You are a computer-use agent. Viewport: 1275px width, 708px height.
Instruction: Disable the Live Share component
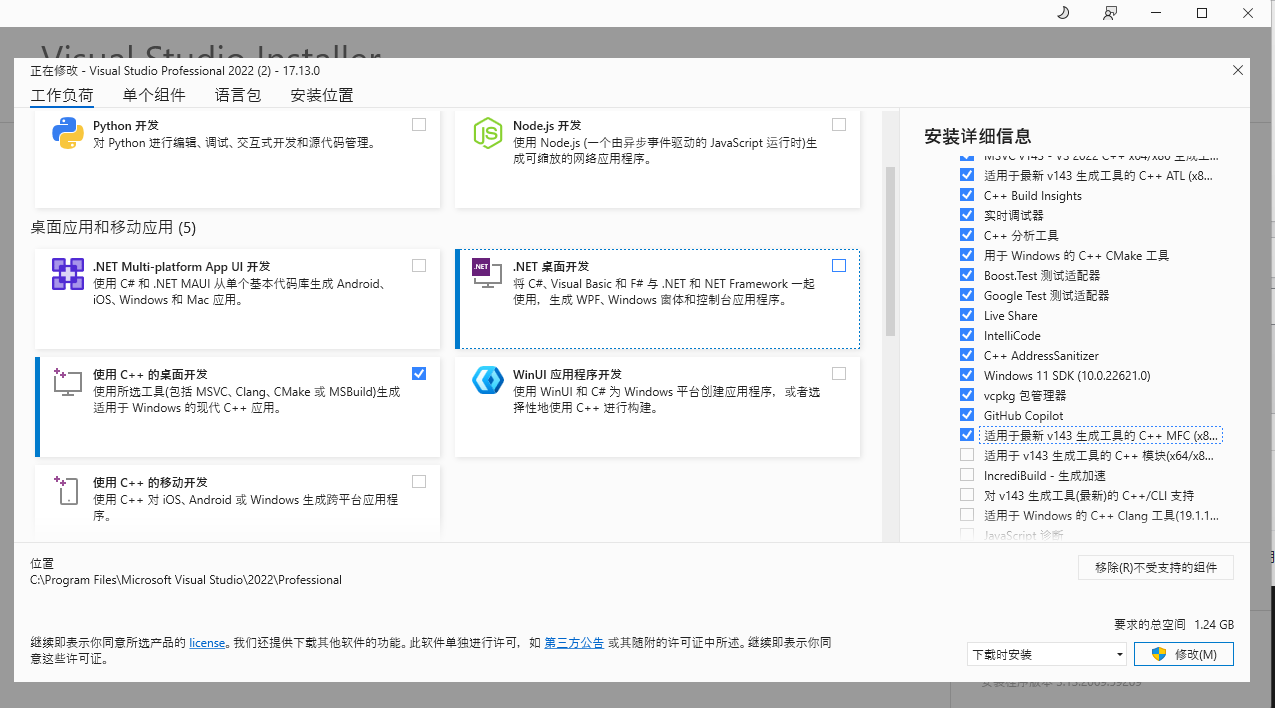point(966,315)
